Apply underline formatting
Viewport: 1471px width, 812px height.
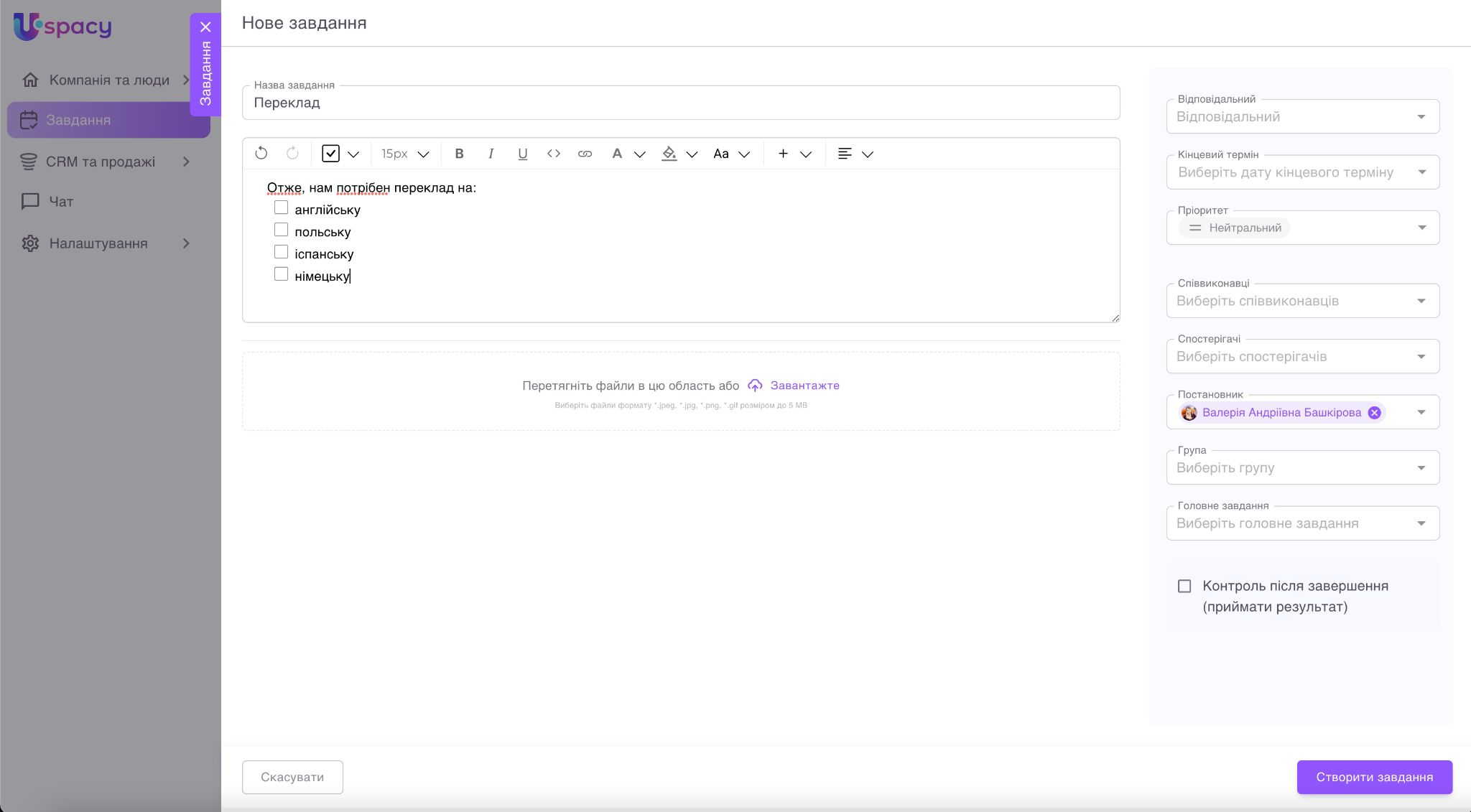[x=522, y=154]
